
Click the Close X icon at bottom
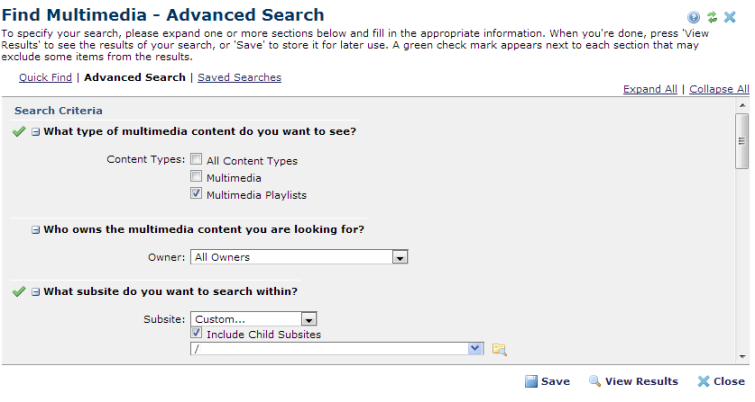pyautogui.click(x=704, y=381)
